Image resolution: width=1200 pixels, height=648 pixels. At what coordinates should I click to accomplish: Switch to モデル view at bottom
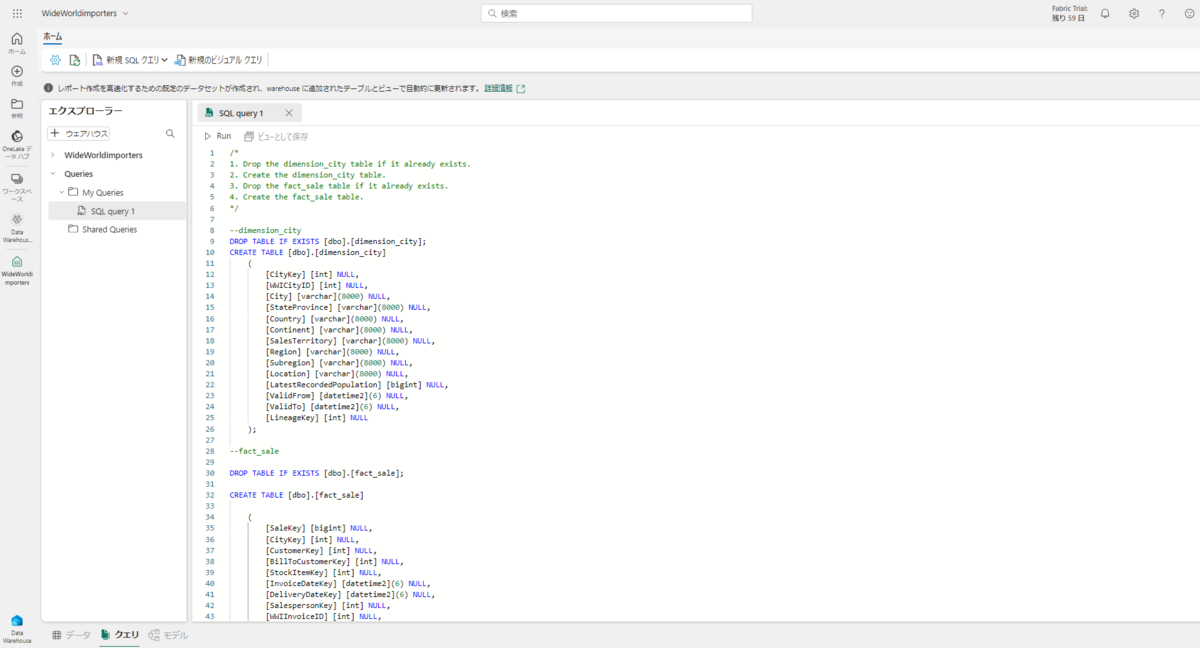click(x=168, y=635)
